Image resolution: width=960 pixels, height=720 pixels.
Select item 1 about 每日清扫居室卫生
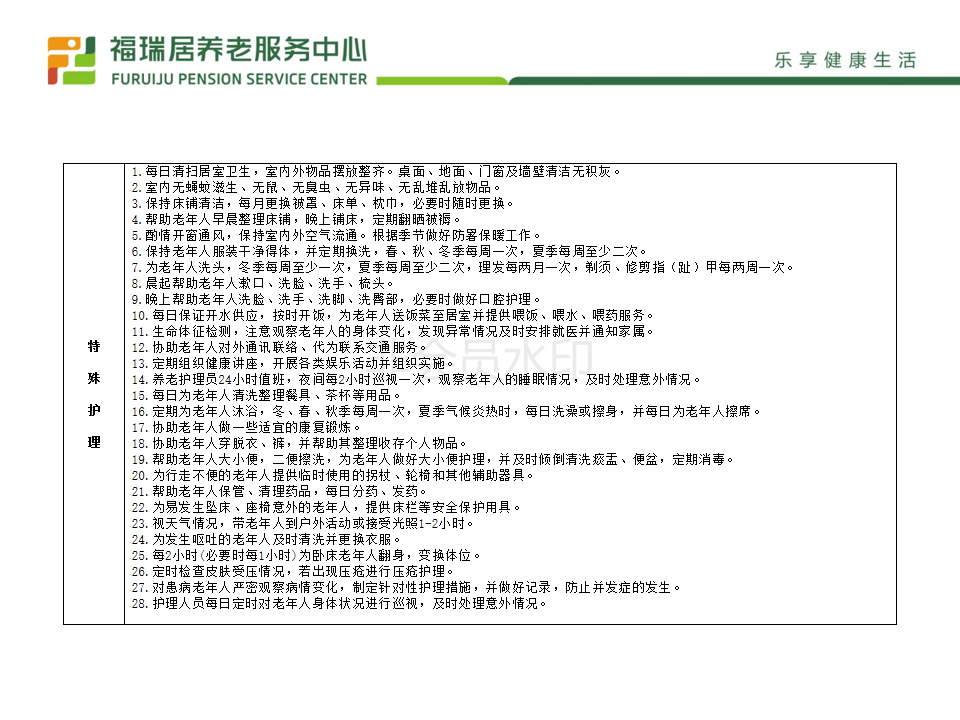[376, 171]
